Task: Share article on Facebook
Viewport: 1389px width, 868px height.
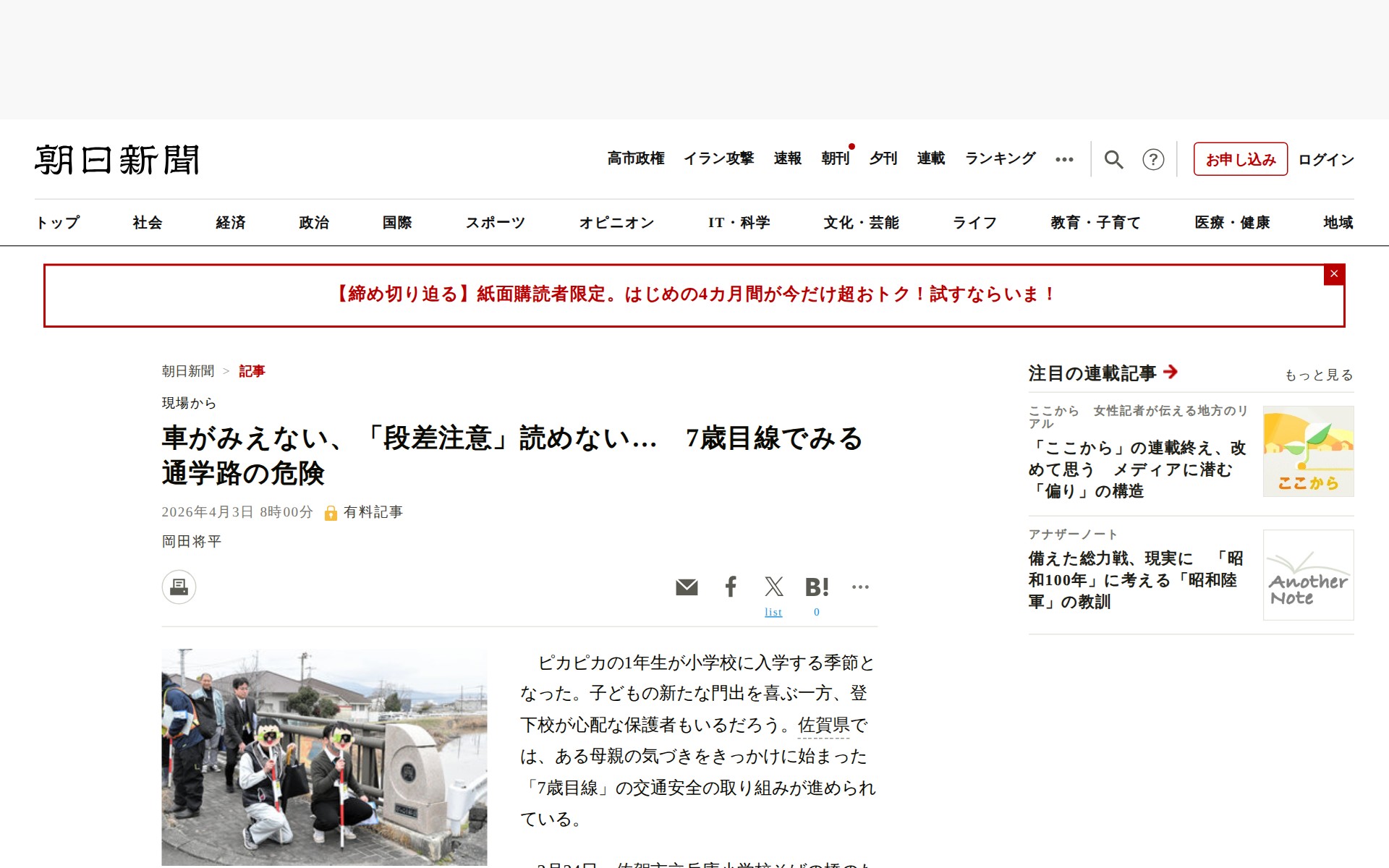Action: pyautogui.click(x=731, y=587)
